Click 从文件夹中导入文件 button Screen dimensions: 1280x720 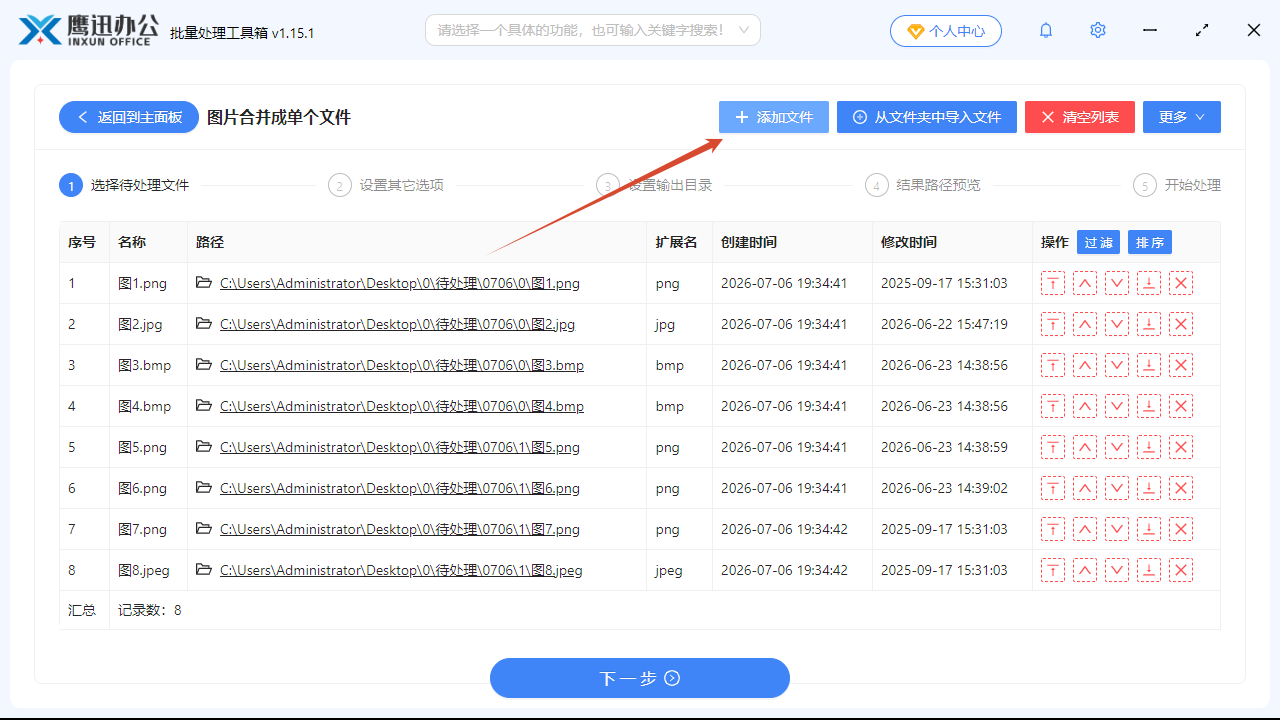[927, 117]
